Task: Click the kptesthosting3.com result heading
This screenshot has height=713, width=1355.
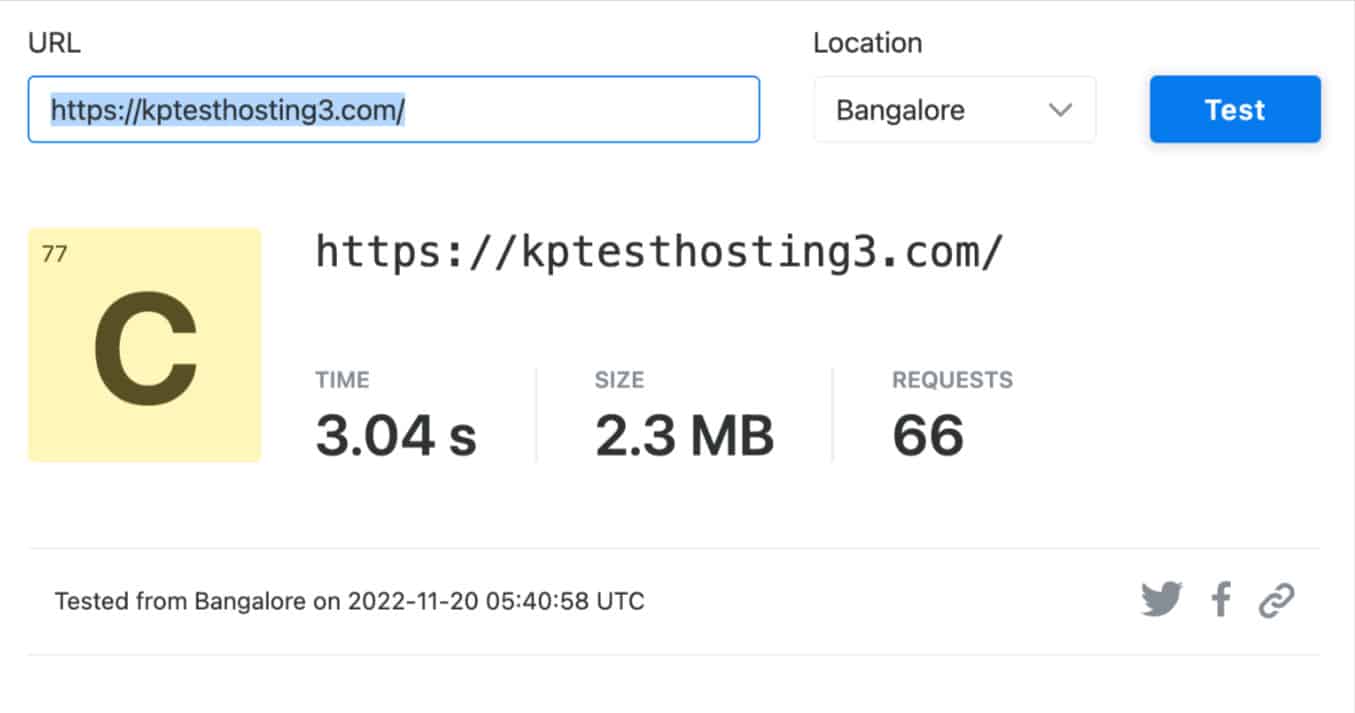Action: pyautogui.click(x=658, y=252)
